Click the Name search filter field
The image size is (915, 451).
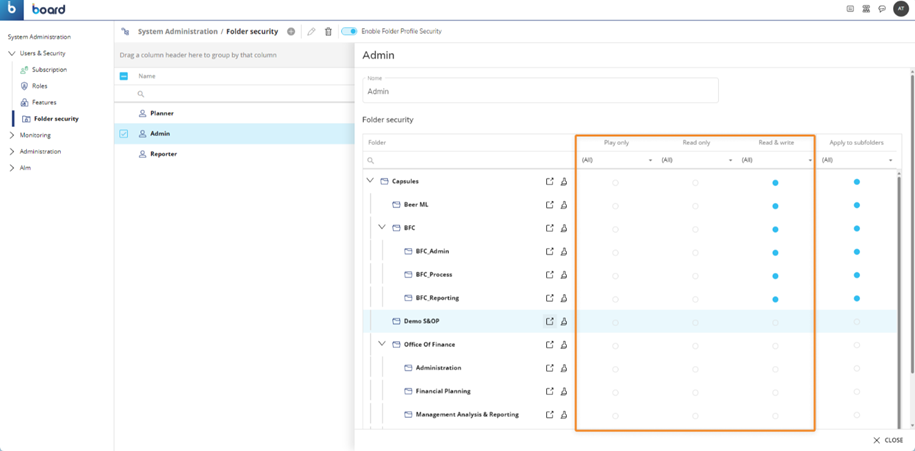click(244, 93)
